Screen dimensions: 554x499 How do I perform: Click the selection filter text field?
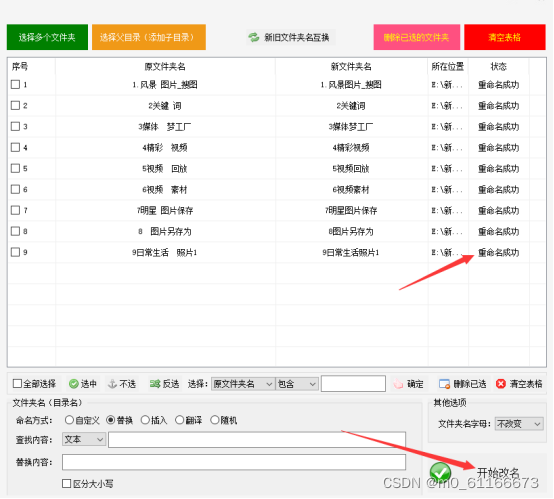click(x=353, y=384)
